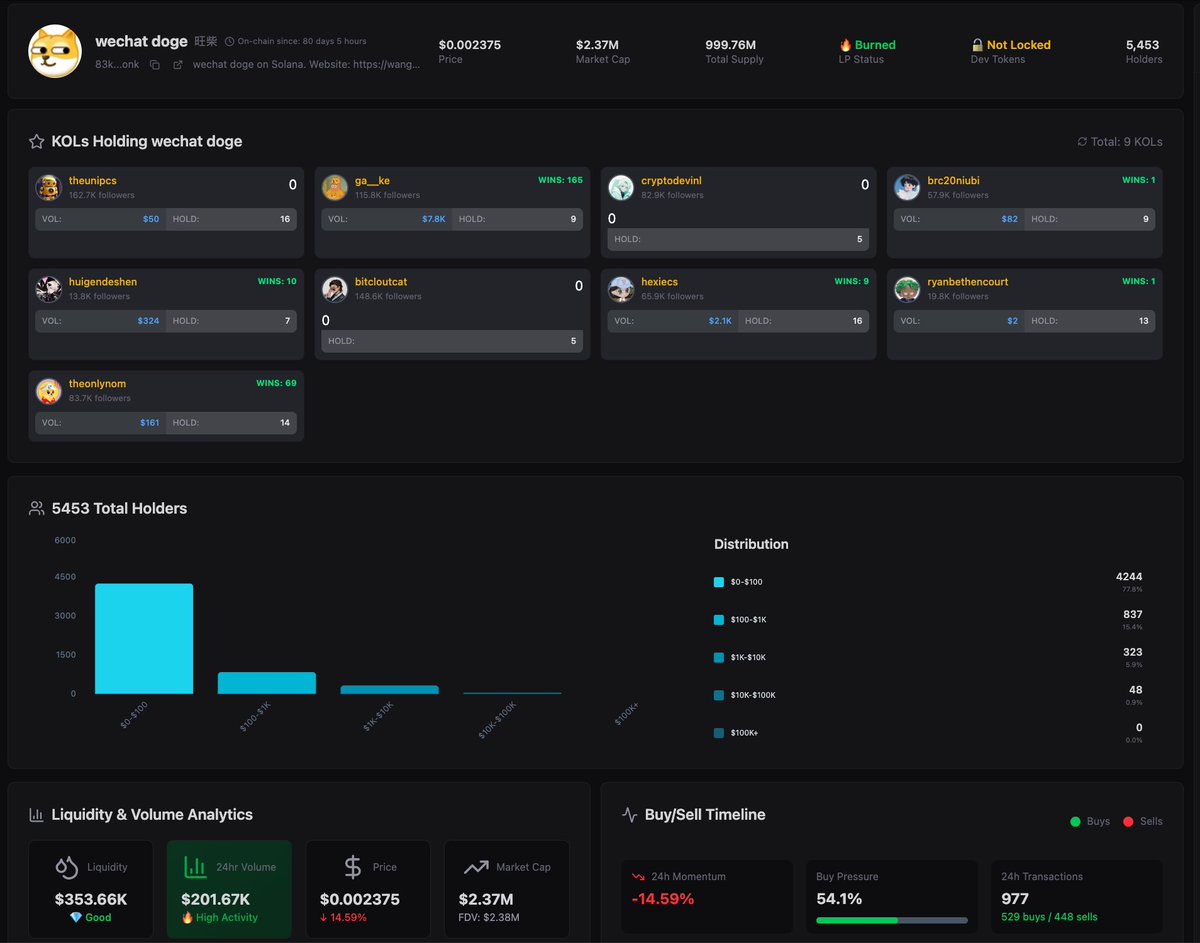Open theonlynom profile name link

coord(97,384)
